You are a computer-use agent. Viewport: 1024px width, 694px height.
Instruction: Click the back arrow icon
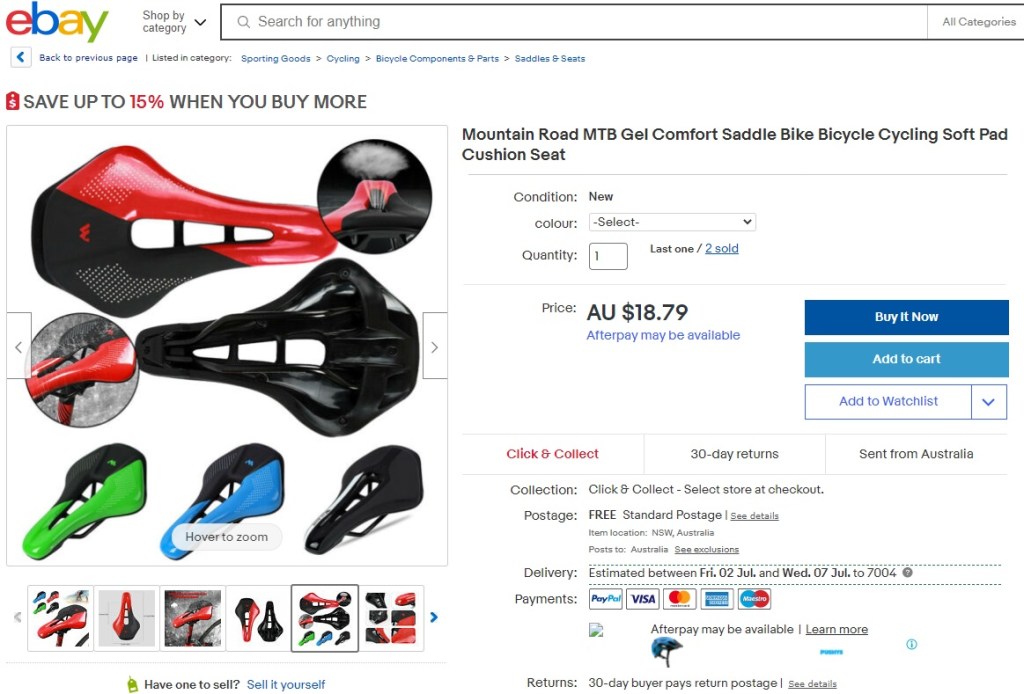click(x=21, y=57)
